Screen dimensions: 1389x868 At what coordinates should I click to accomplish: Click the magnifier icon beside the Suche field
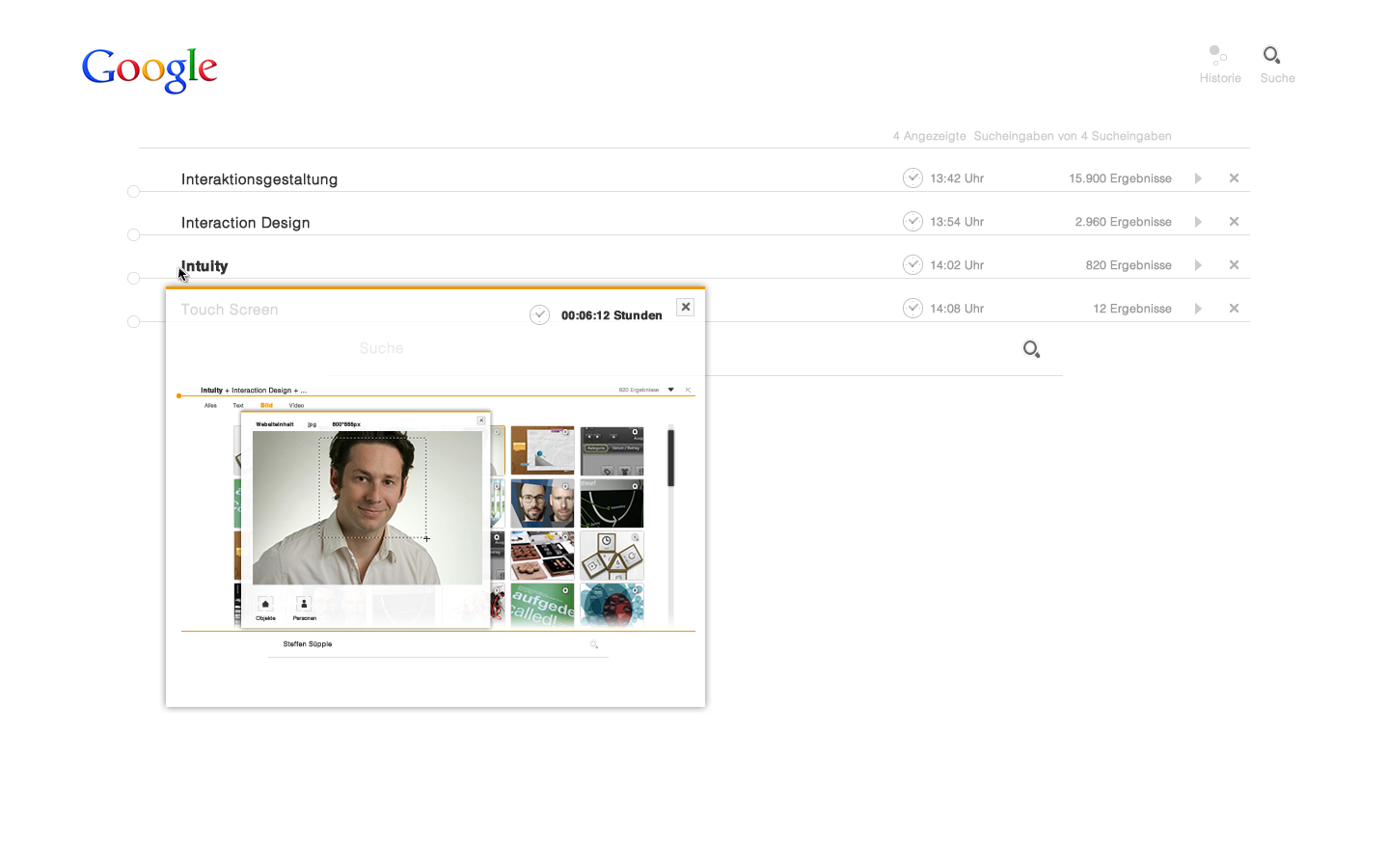(1031, 349)
